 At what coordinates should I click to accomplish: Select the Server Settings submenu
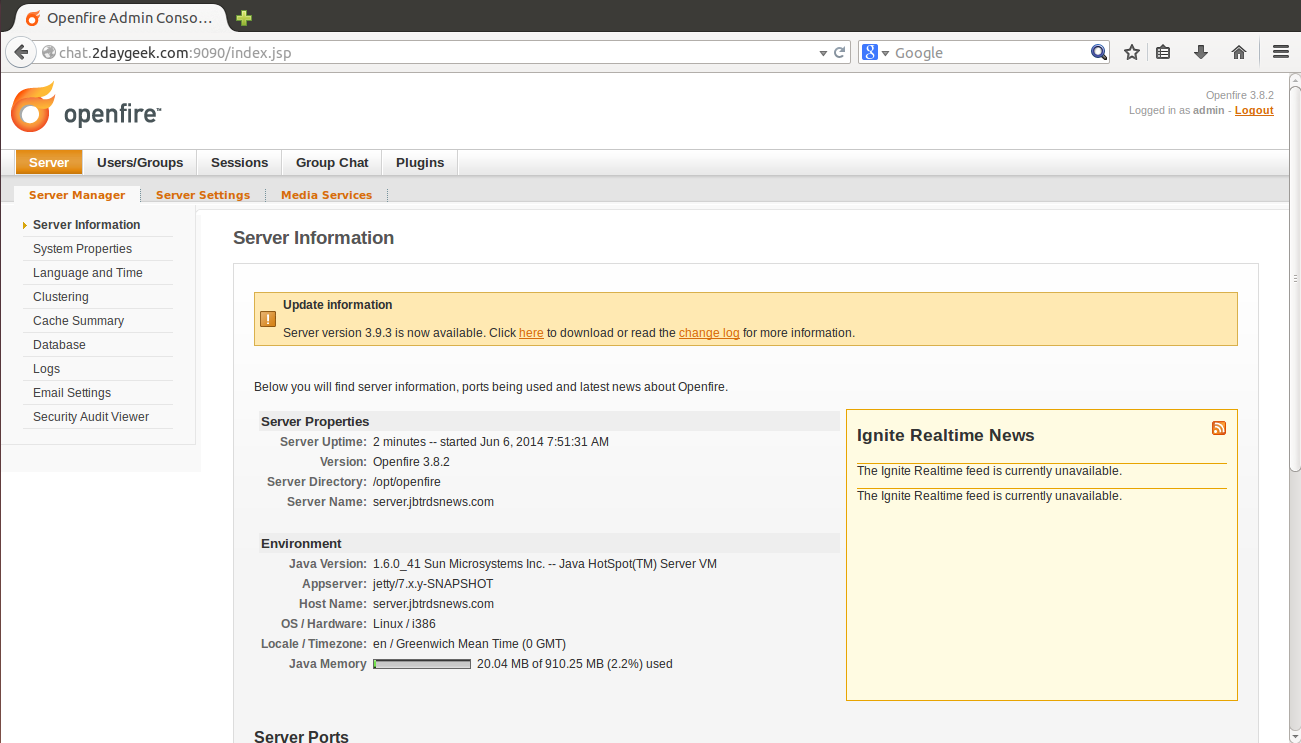203,195
